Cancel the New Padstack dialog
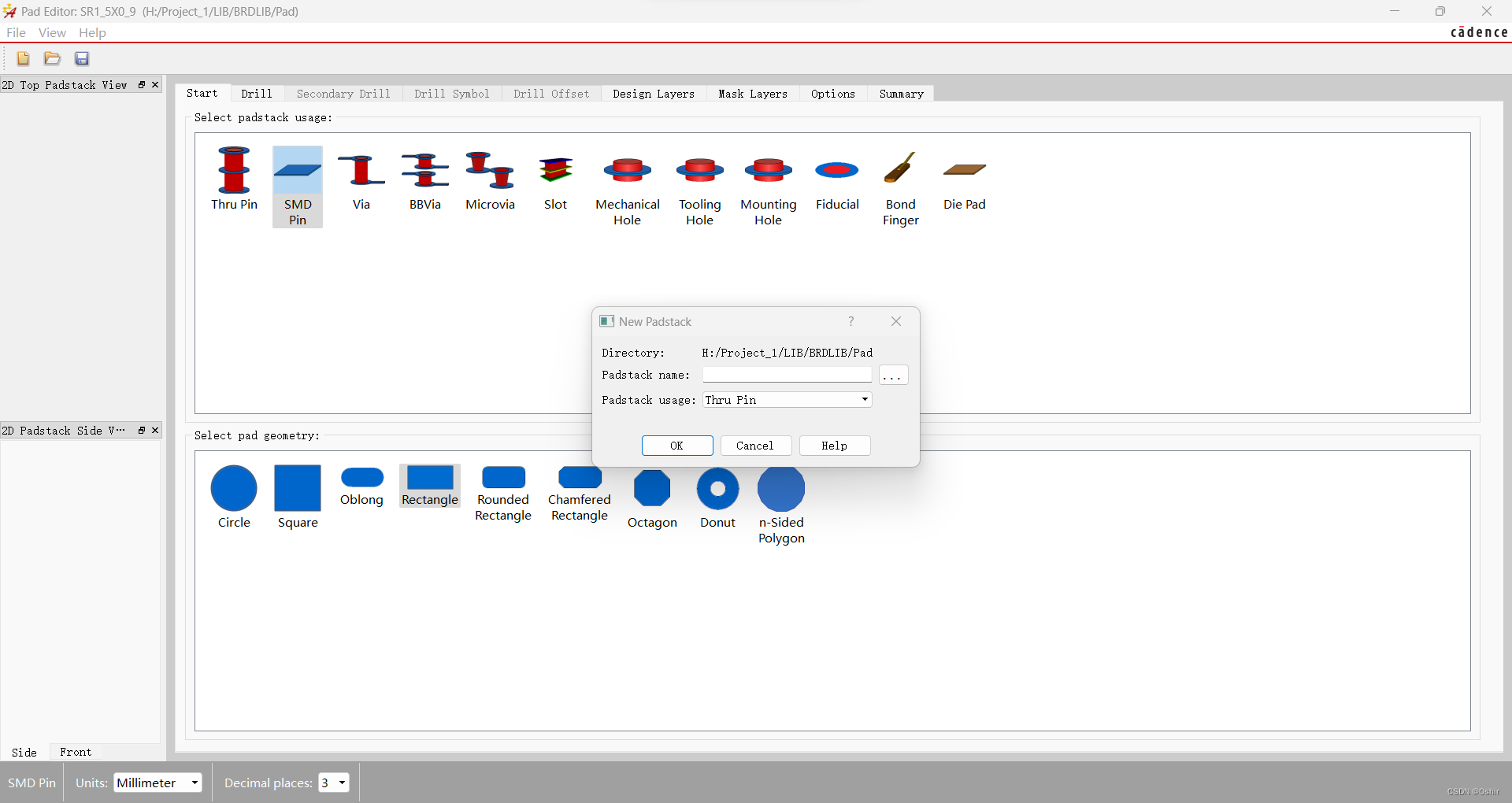The width and height of the screenshot is (1512, 803). click(x=754, y=446)
